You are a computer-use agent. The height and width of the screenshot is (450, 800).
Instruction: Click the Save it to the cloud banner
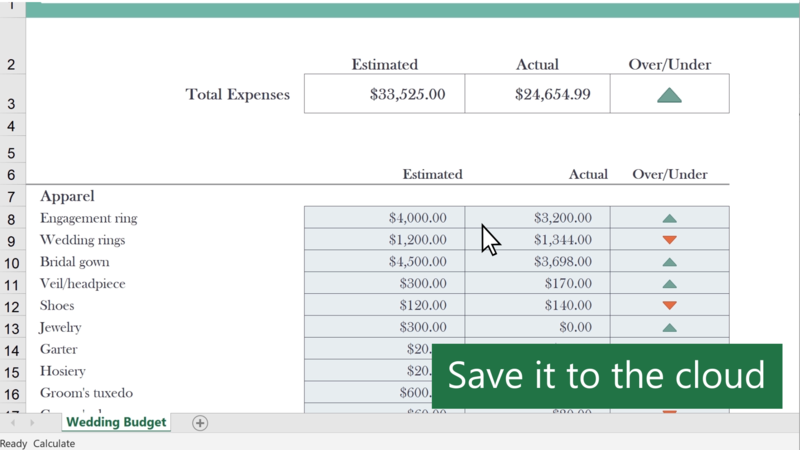click(606, 376)
